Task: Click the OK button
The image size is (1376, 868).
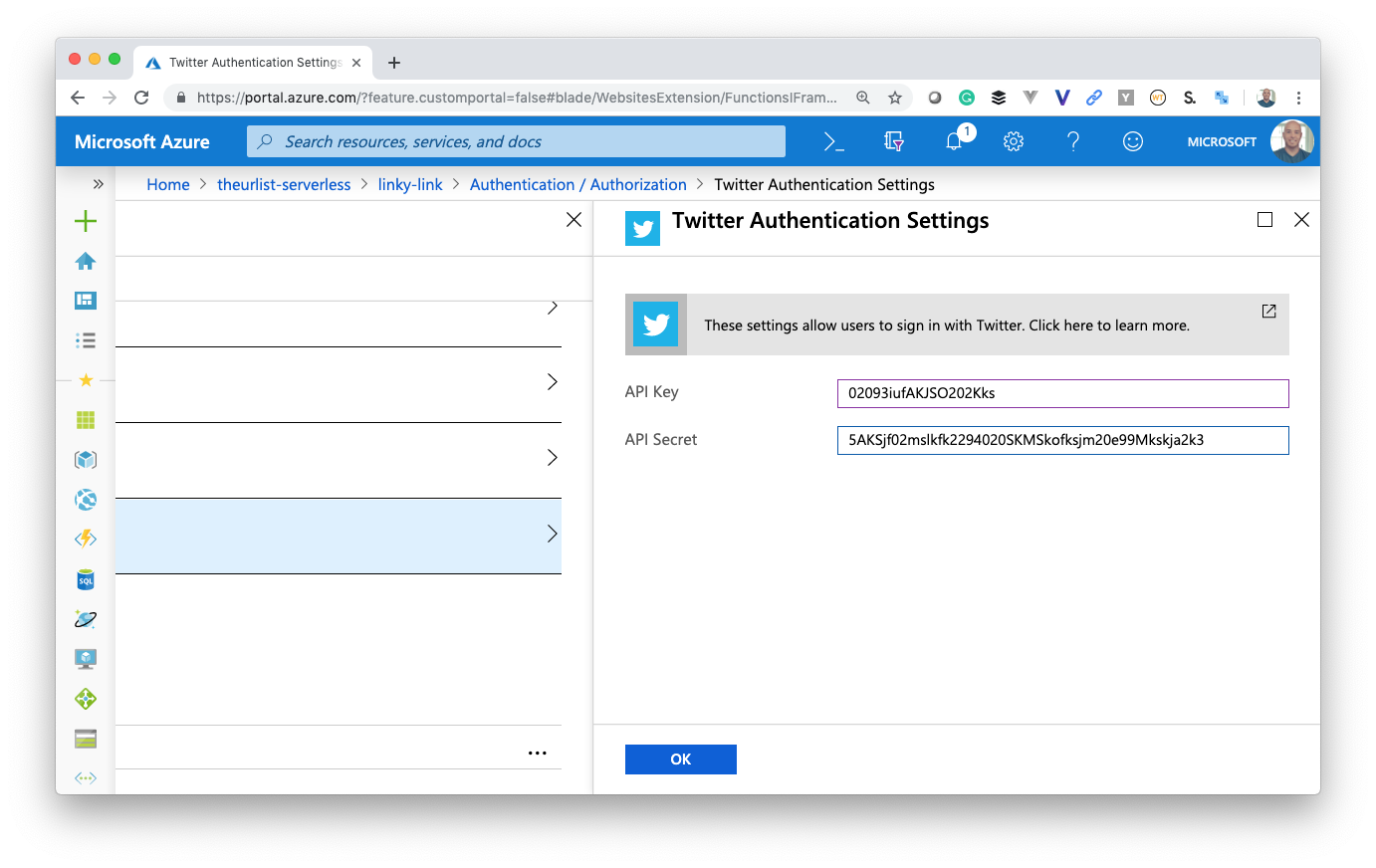Action: (x=681, y=759)
